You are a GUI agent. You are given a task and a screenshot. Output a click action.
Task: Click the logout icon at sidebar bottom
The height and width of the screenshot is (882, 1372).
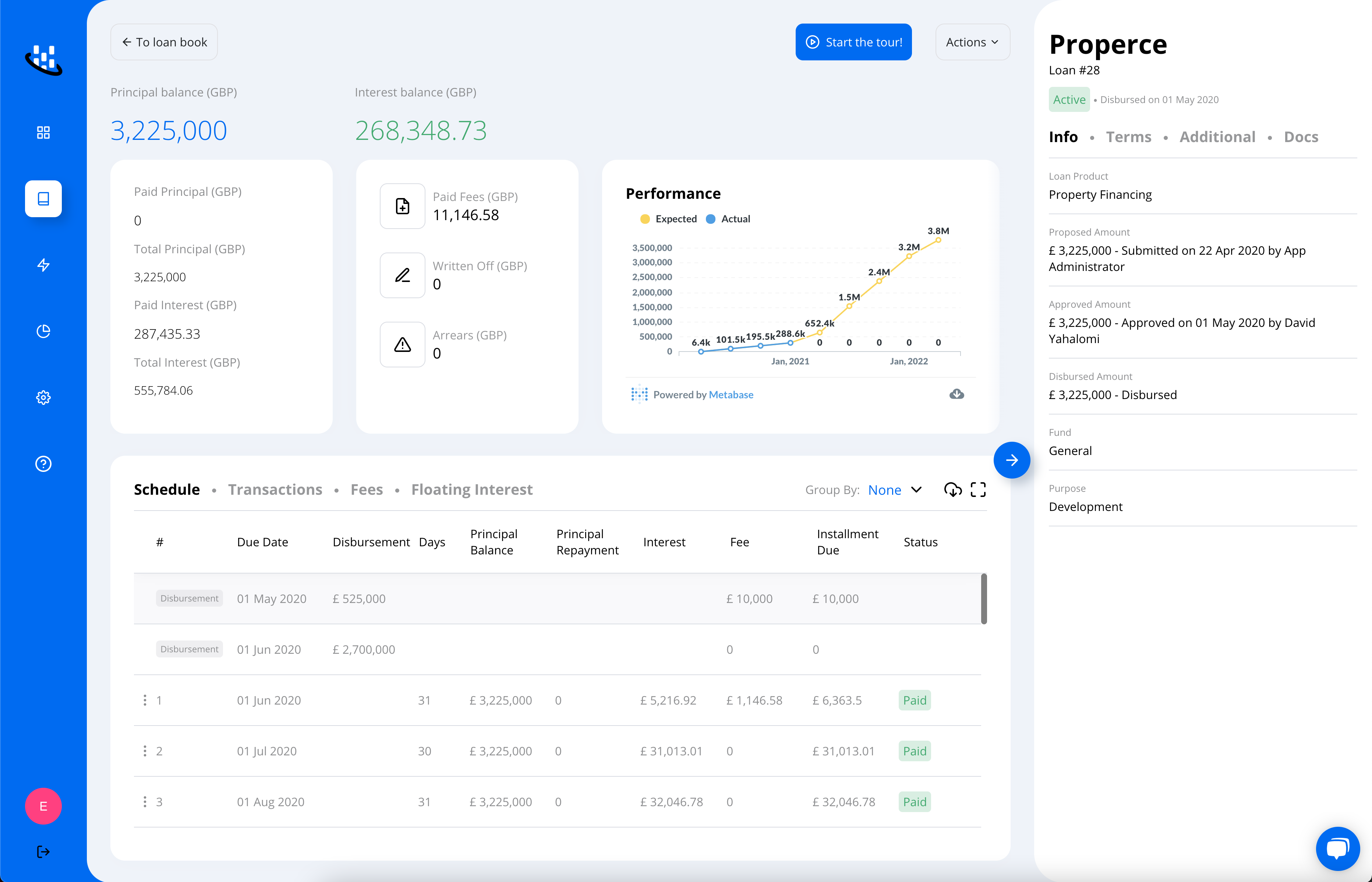[43, 852]
